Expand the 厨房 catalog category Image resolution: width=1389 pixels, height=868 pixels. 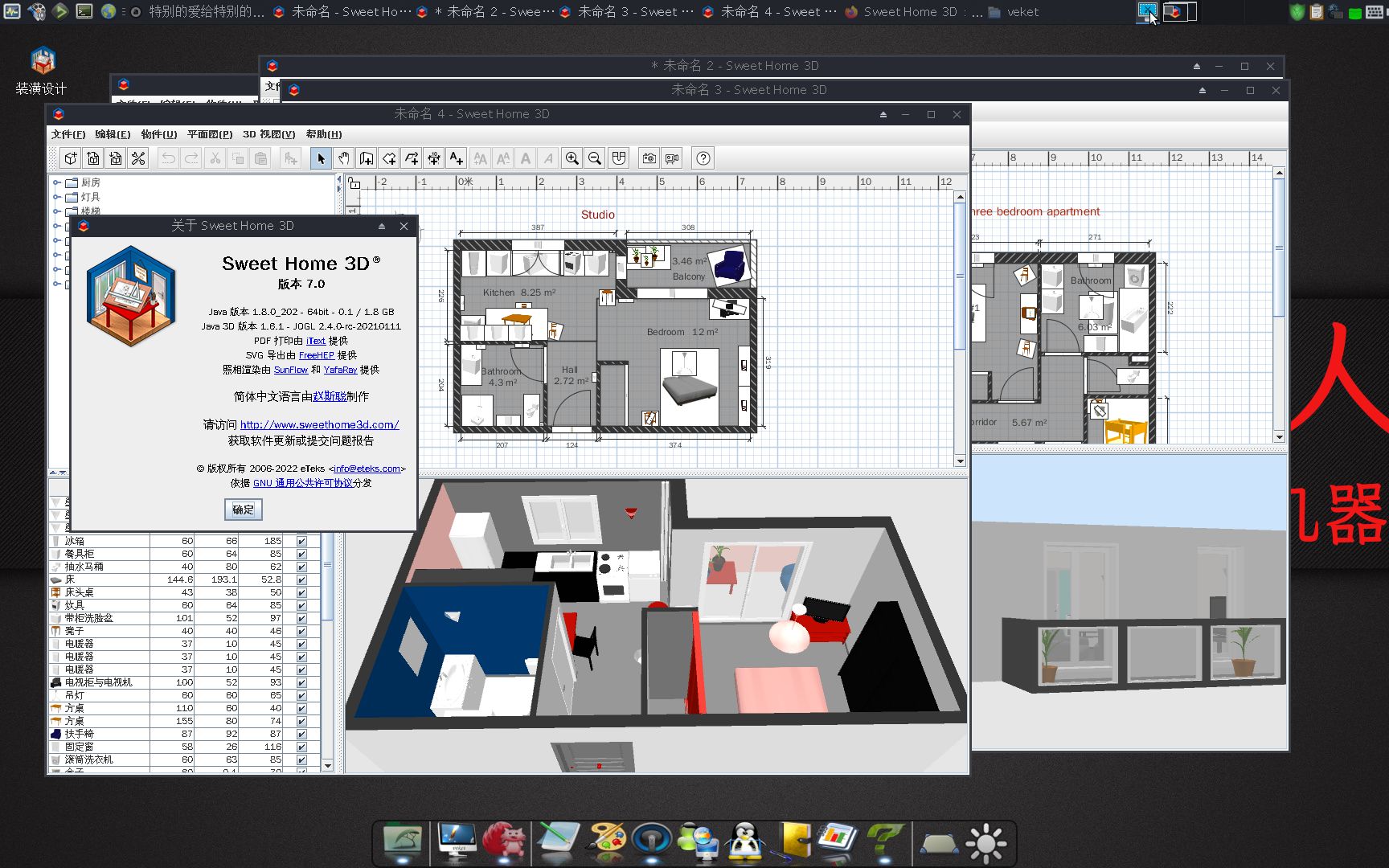click(x=57, y=182)
